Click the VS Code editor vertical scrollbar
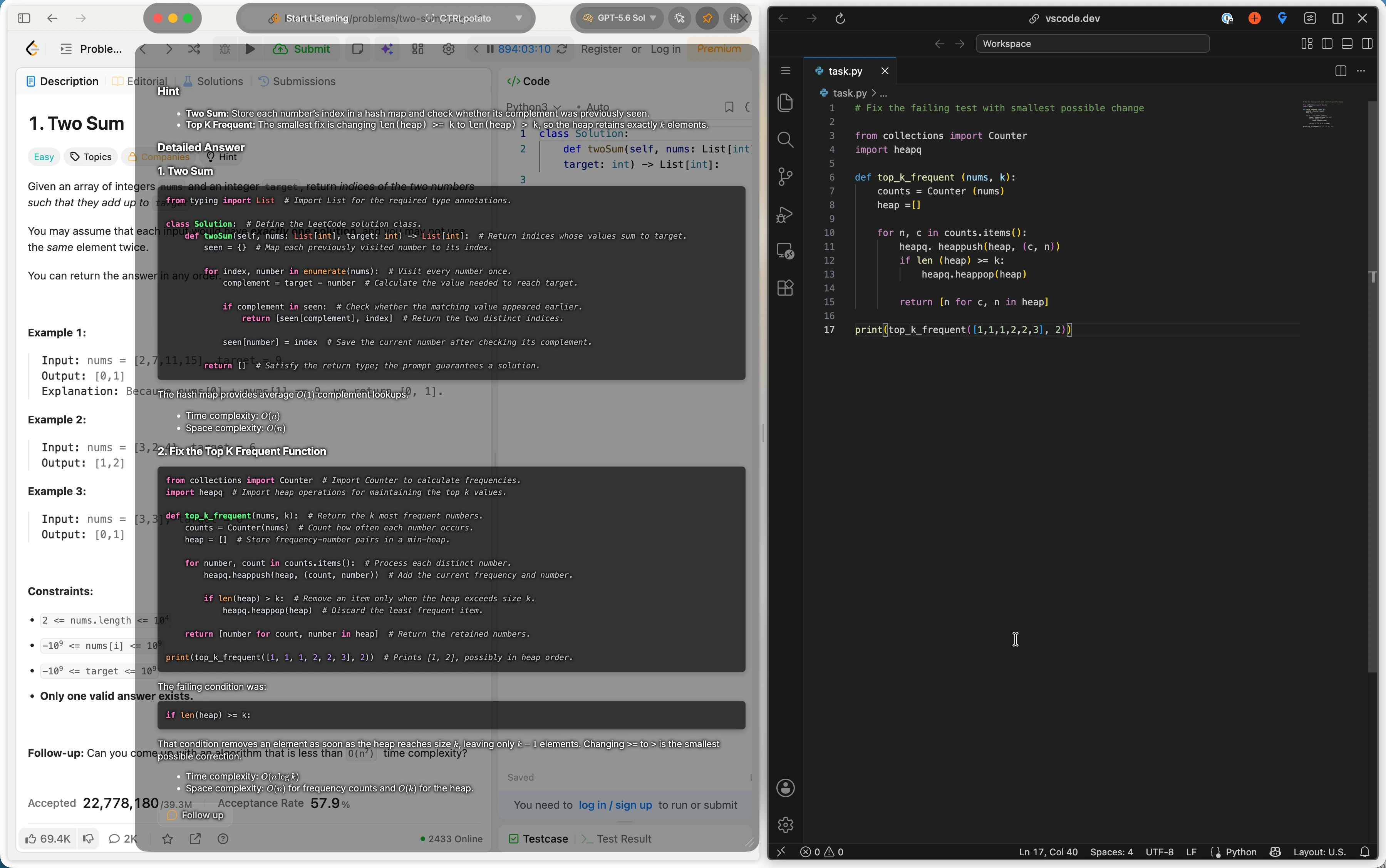The width and height of the screenshot is (1386, 868). pyautogui.click(x=1373, y=386)
